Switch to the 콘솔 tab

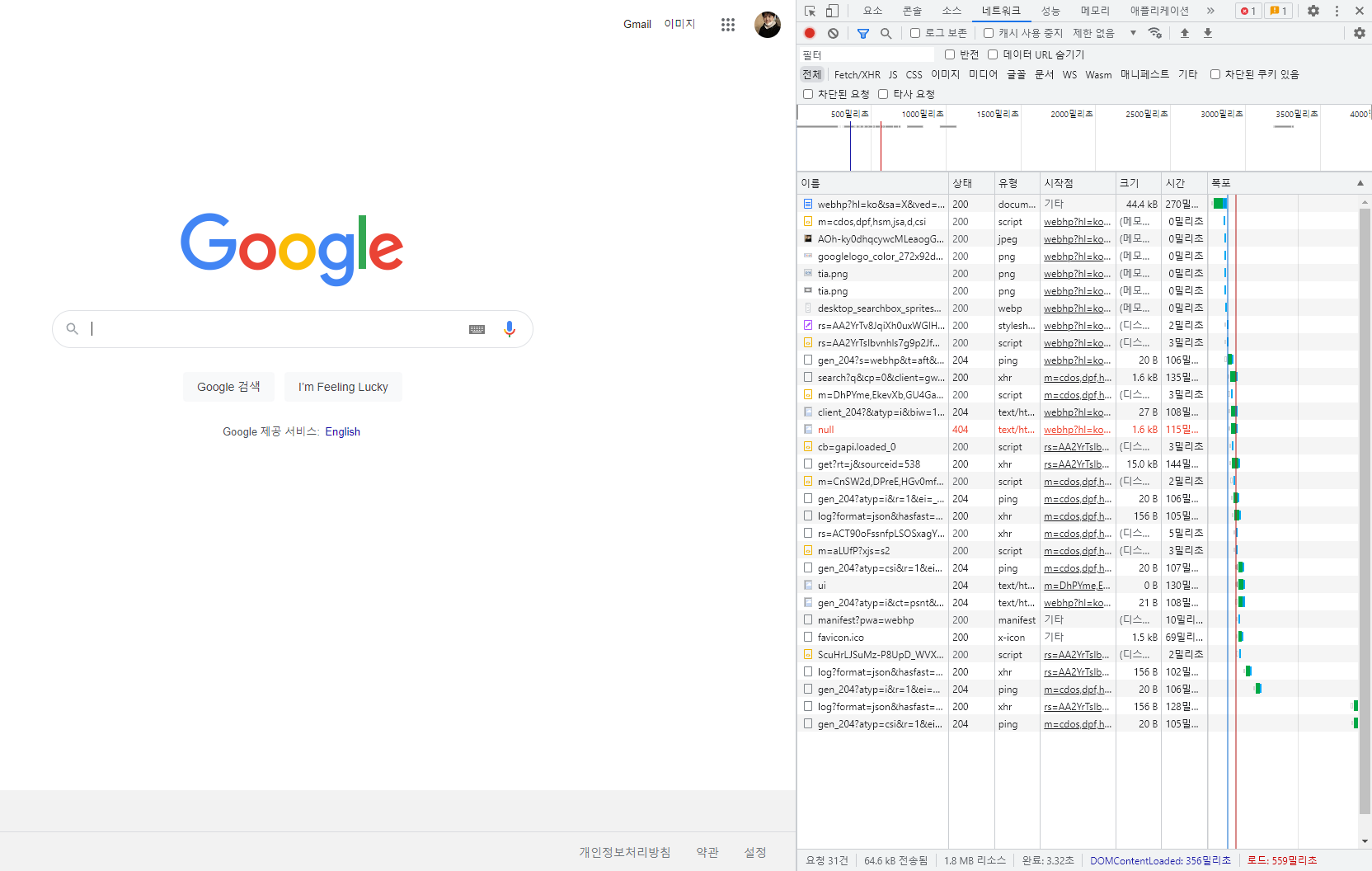(x=912, y=11)
